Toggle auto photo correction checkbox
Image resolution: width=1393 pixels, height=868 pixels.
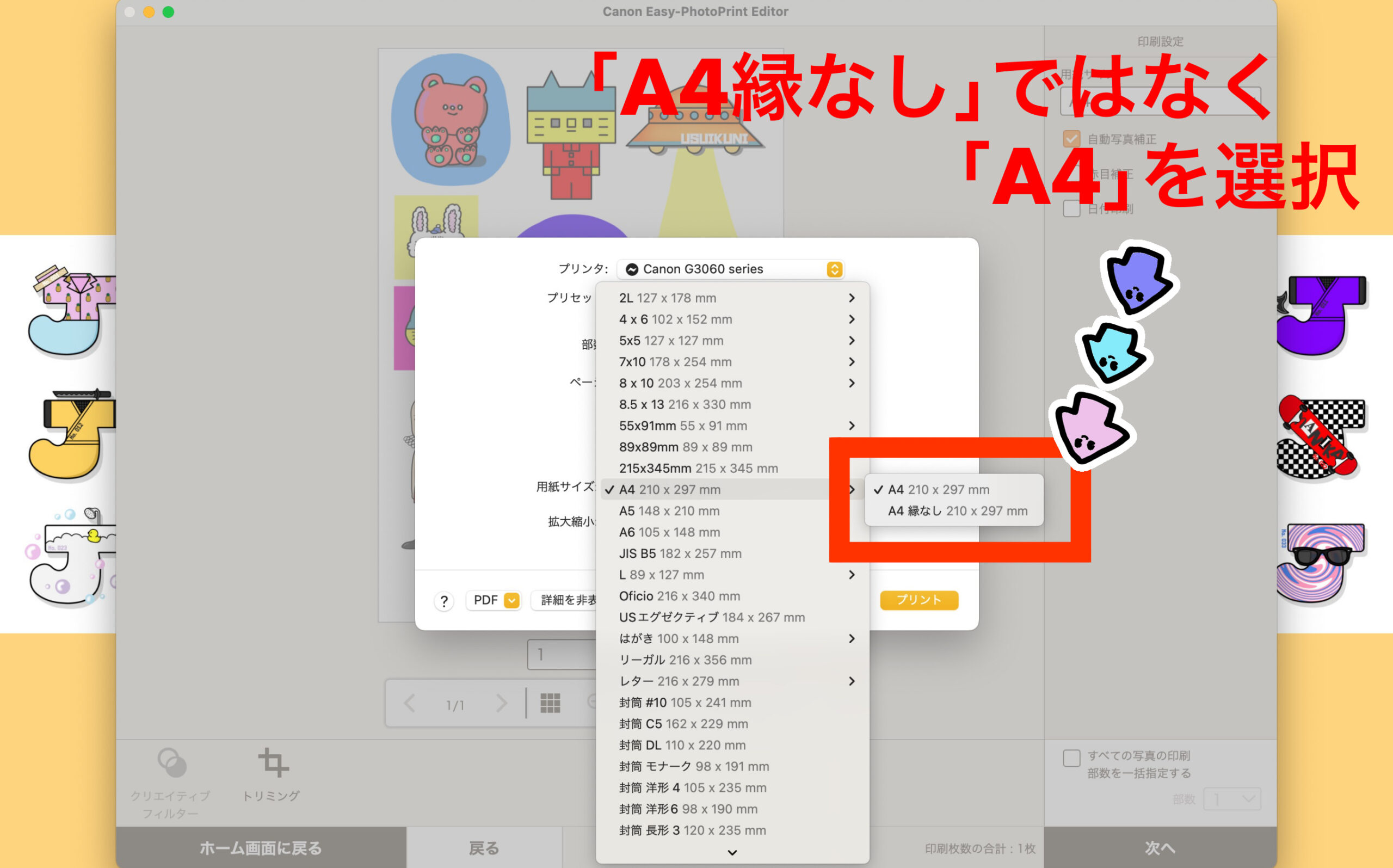pos(1071,139)
